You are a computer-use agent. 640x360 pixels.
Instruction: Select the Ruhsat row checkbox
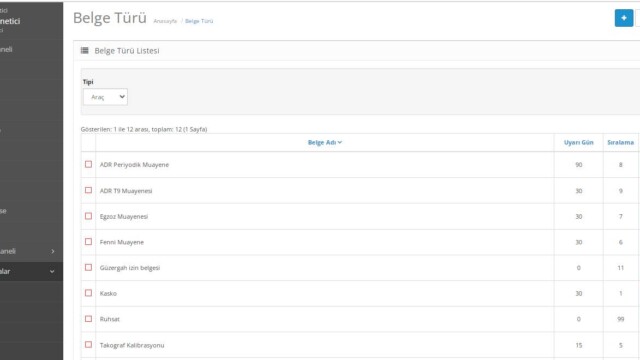click(x=88, y=319)
